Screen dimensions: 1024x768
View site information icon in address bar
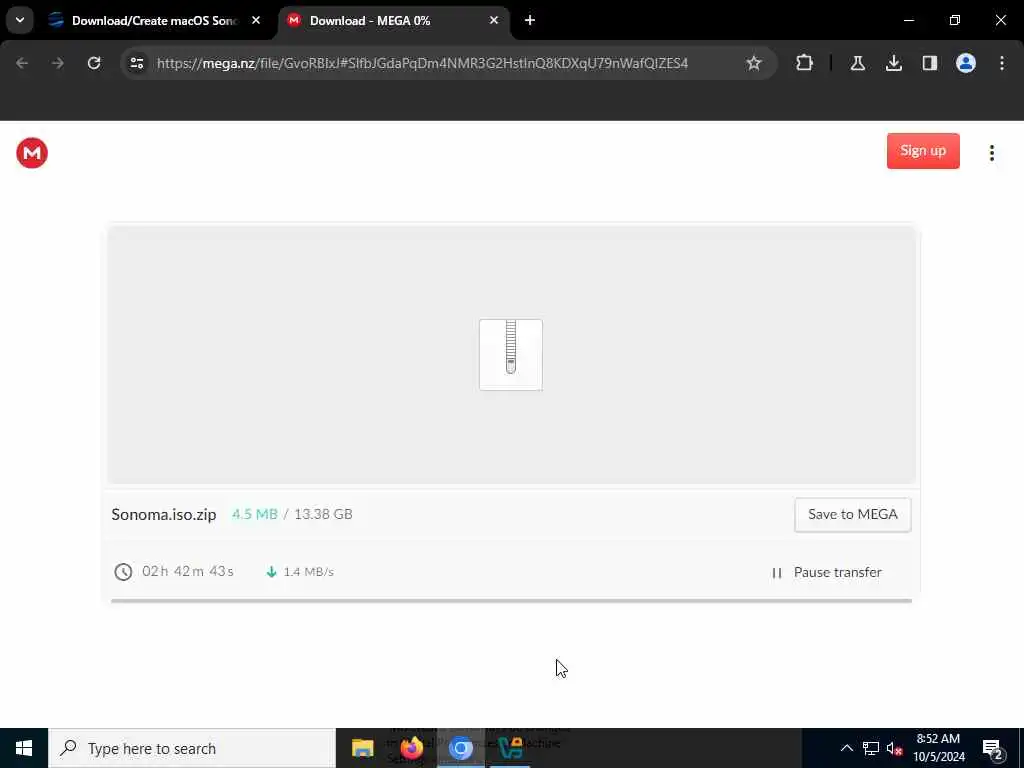pos(137,63)
